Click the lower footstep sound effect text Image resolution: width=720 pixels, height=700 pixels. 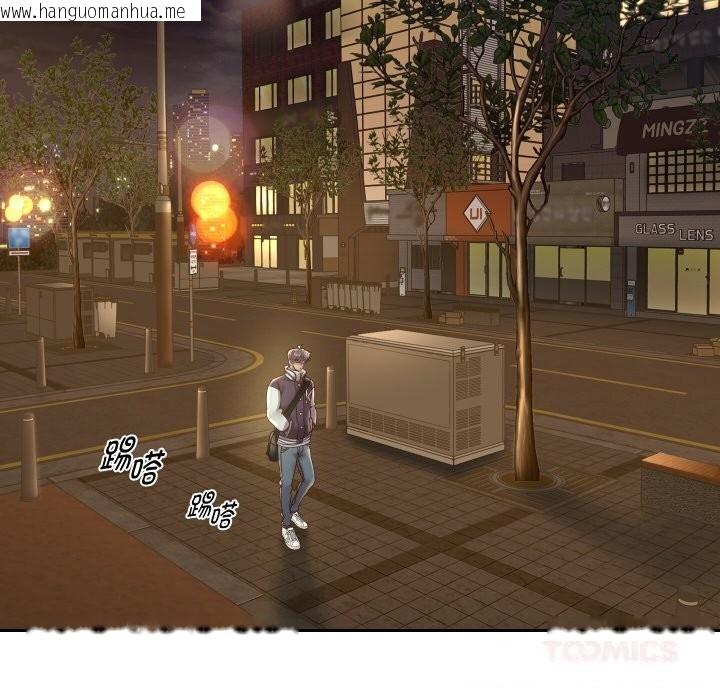tap(212, 510)
